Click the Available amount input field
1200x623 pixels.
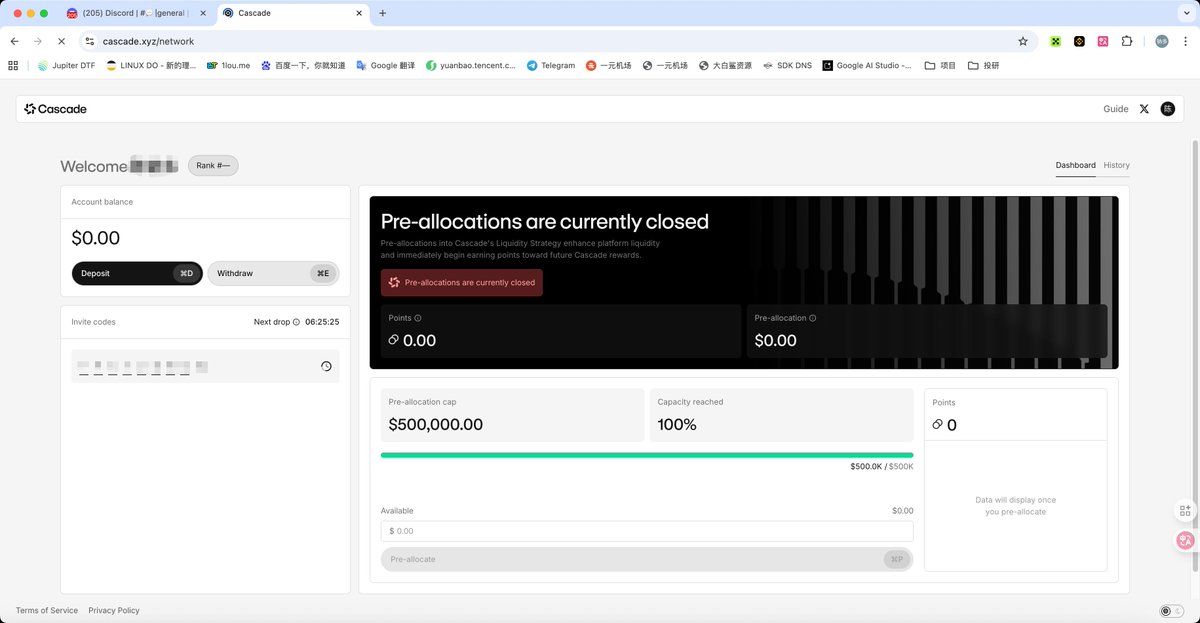click(x=647, y=531)
